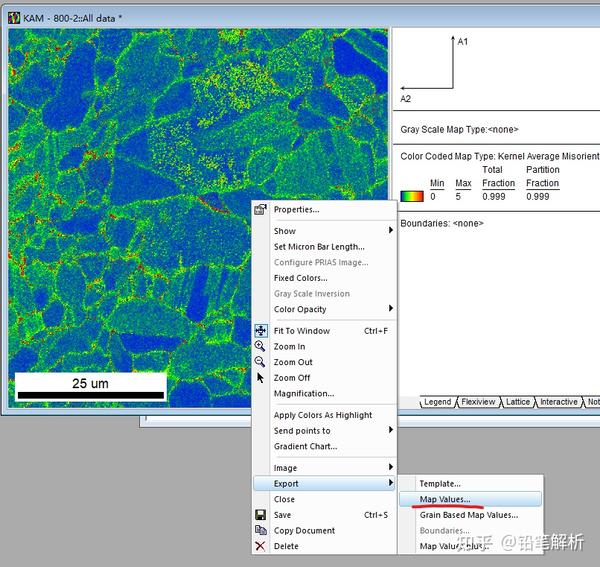This screenshot has height=567, width=600.
Task: Choose Map Values... from Export submenu
Action: 445,499
